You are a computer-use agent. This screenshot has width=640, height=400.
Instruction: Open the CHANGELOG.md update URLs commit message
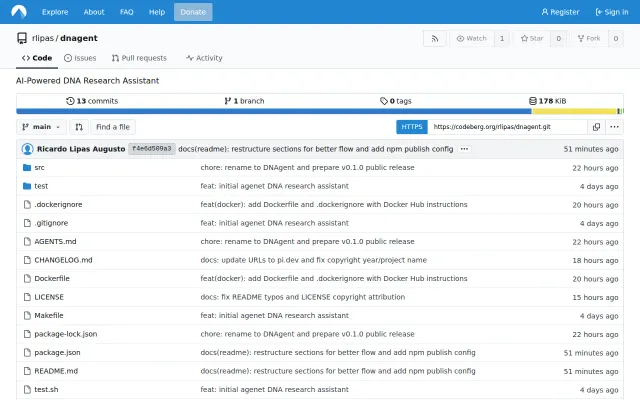click(313, 260)
